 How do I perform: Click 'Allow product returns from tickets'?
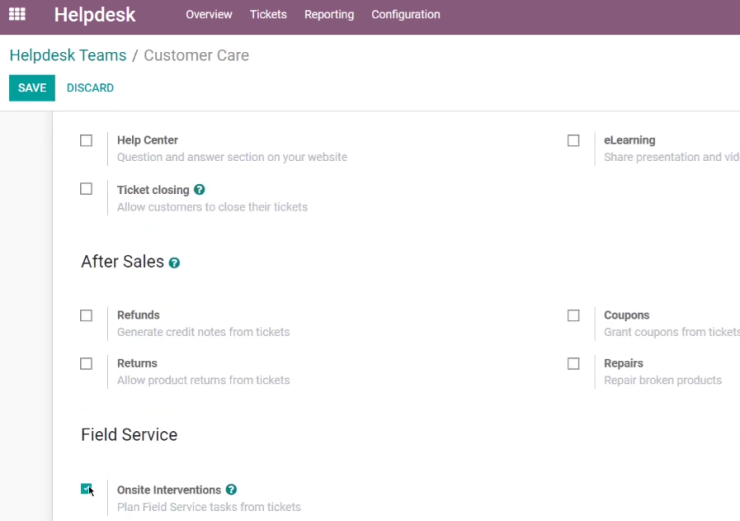tap(203, 380)
